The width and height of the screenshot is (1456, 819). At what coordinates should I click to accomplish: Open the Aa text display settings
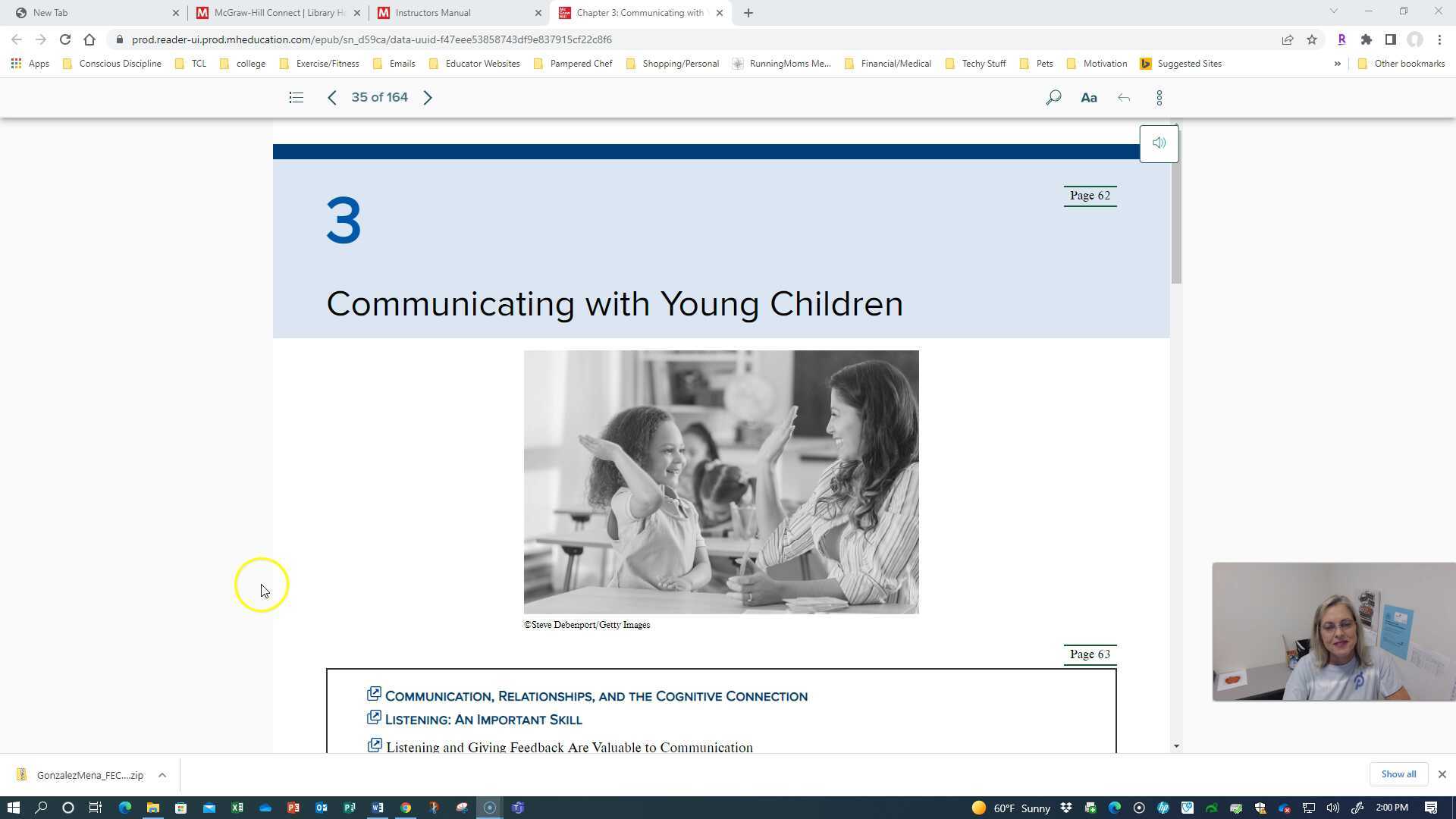click(x=1089, y=97)
